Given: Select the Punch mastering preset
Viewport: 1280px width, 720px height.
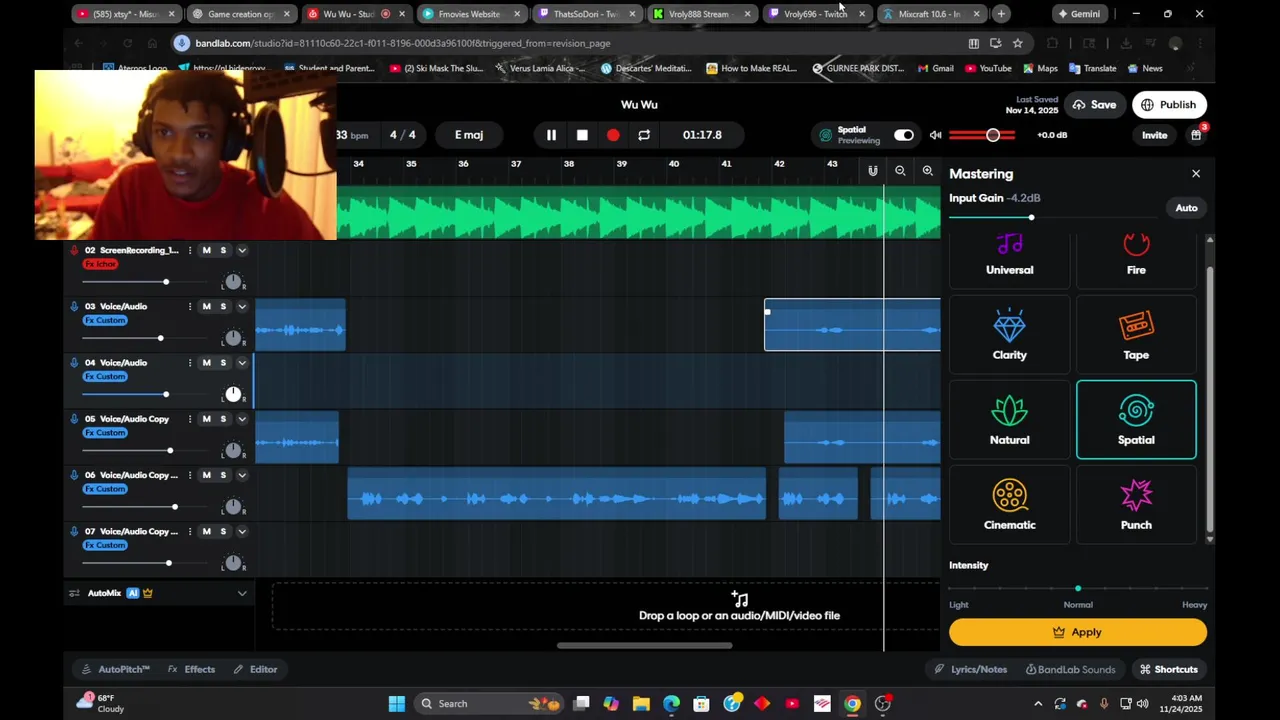Looking at the screenshot, I should pyautogui.click(x=1136, y=504).
